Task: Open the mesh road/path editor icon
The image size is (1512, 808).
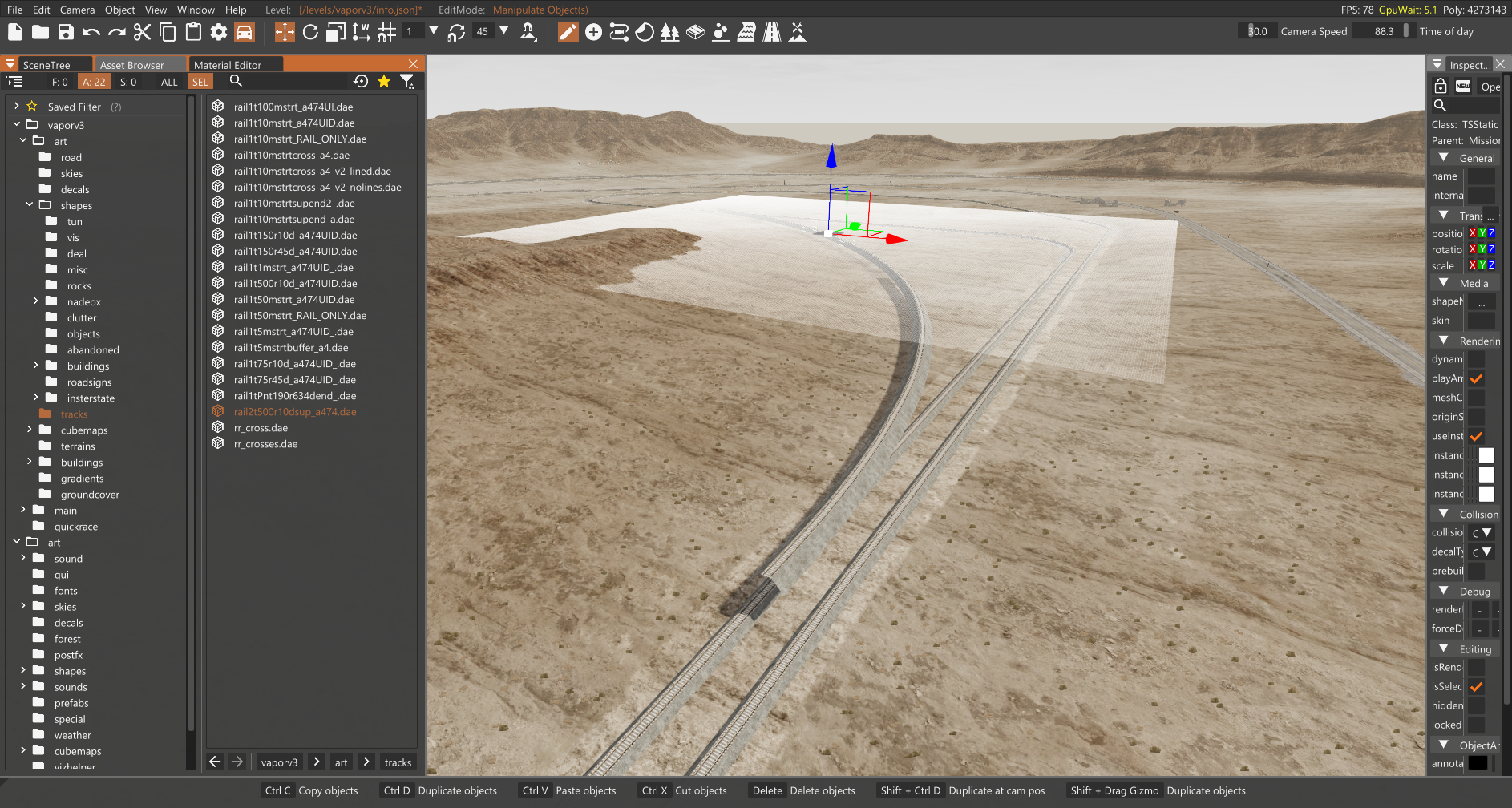Action: point(619,32)
